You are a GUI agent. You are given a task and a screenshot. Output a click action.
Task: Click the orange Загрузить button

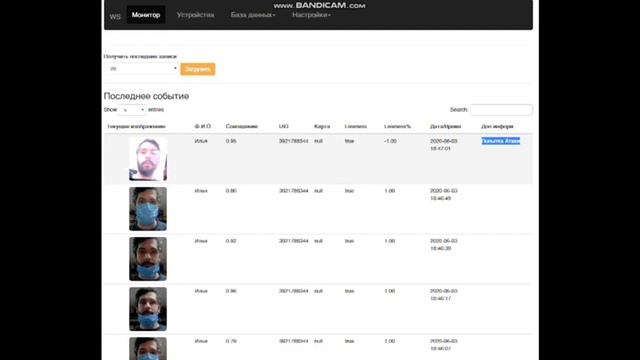tap(198, 69)
